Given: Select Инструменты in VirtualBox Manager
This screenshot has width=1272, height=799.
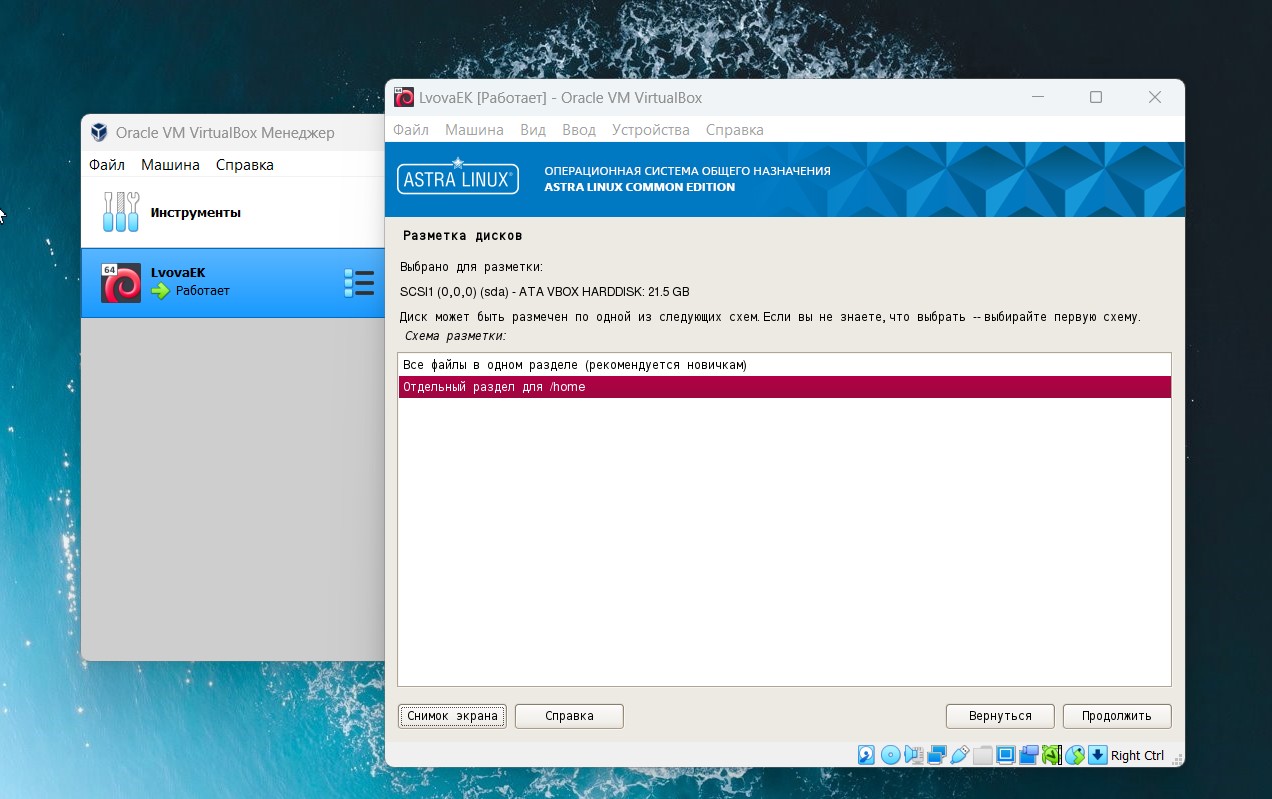Looking at the screenshot, I should 232,212.
